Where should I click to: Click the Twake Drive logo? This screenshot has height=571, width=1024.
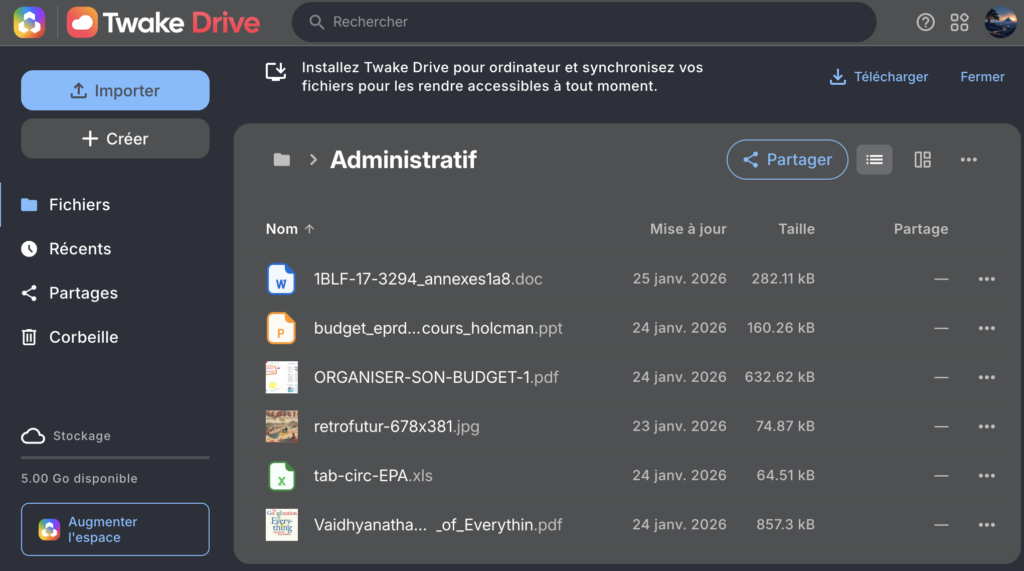(164, 22)
